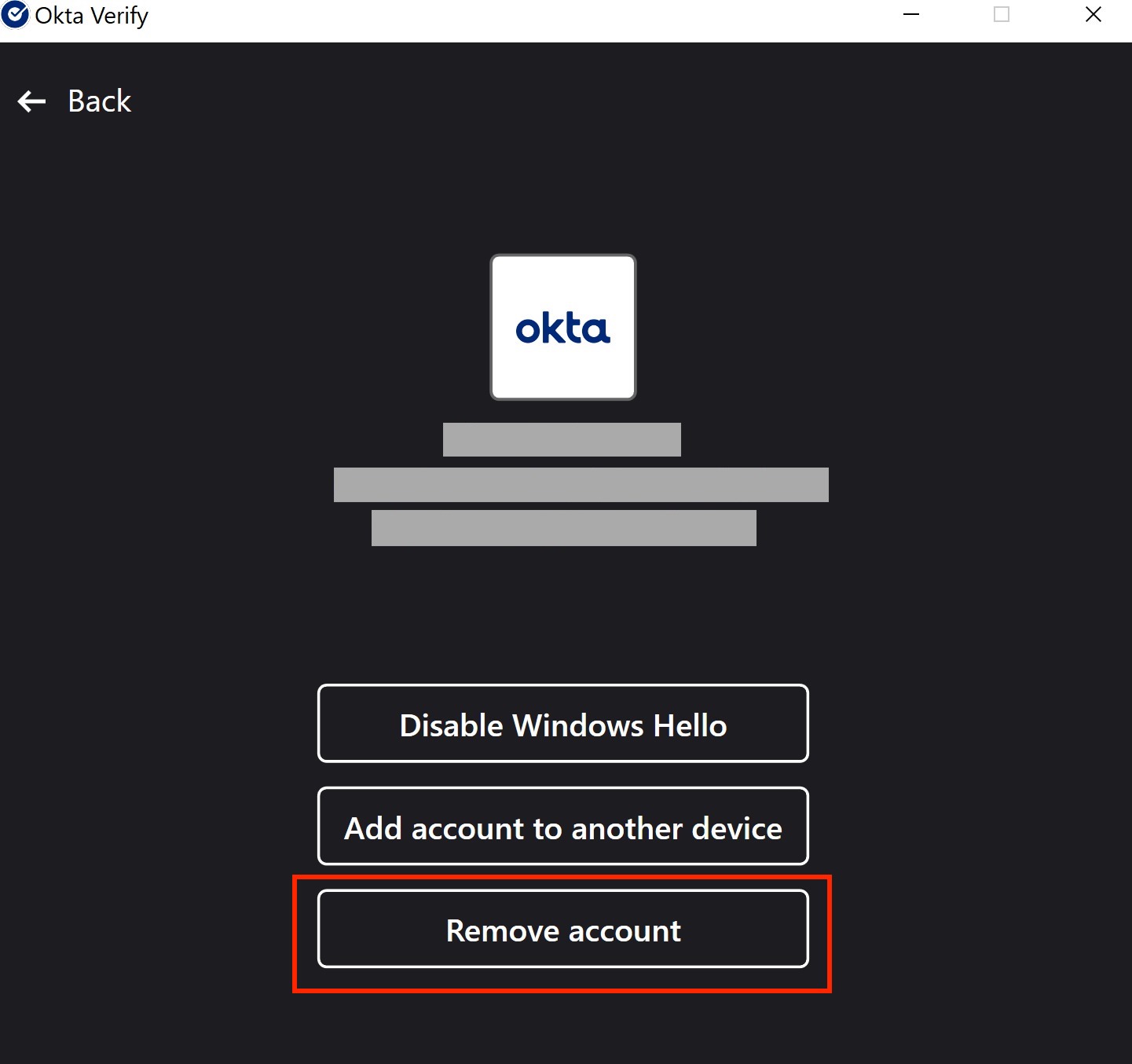The image size is (1132, 1064).
Task: Click the word "Hello" on the Disable button
Action: pyautogui.click(x=690, y=725)
